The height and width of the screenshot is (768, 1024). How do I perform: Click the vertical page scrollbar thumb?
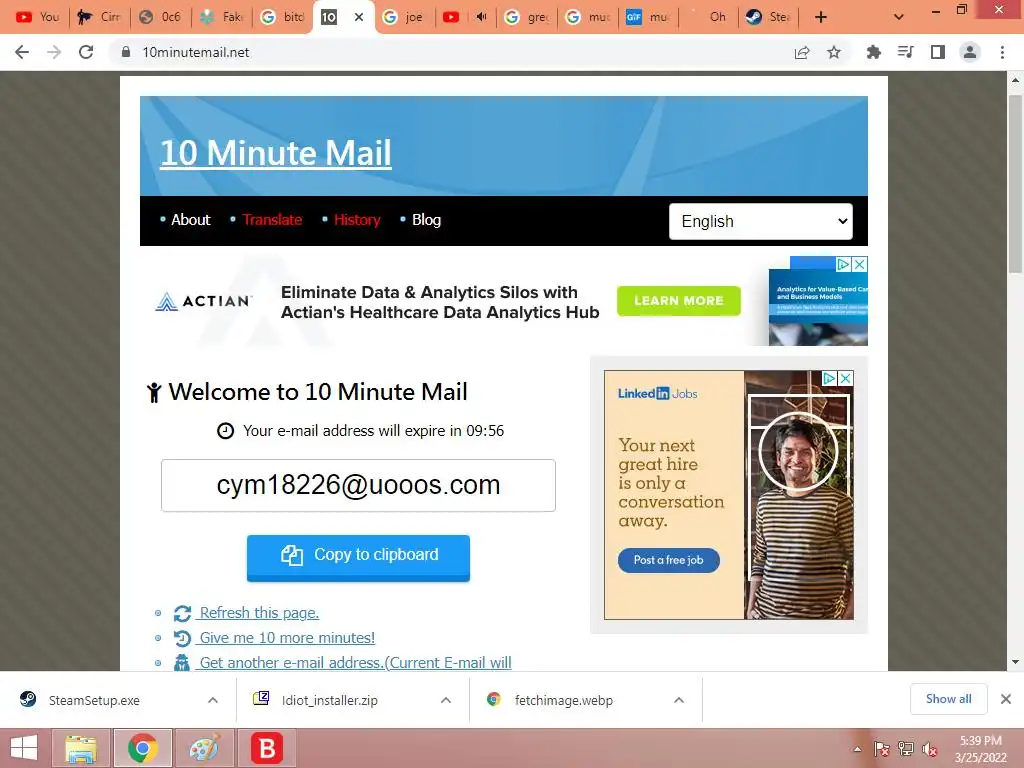pyautogui.click(x=1015, y=183)
